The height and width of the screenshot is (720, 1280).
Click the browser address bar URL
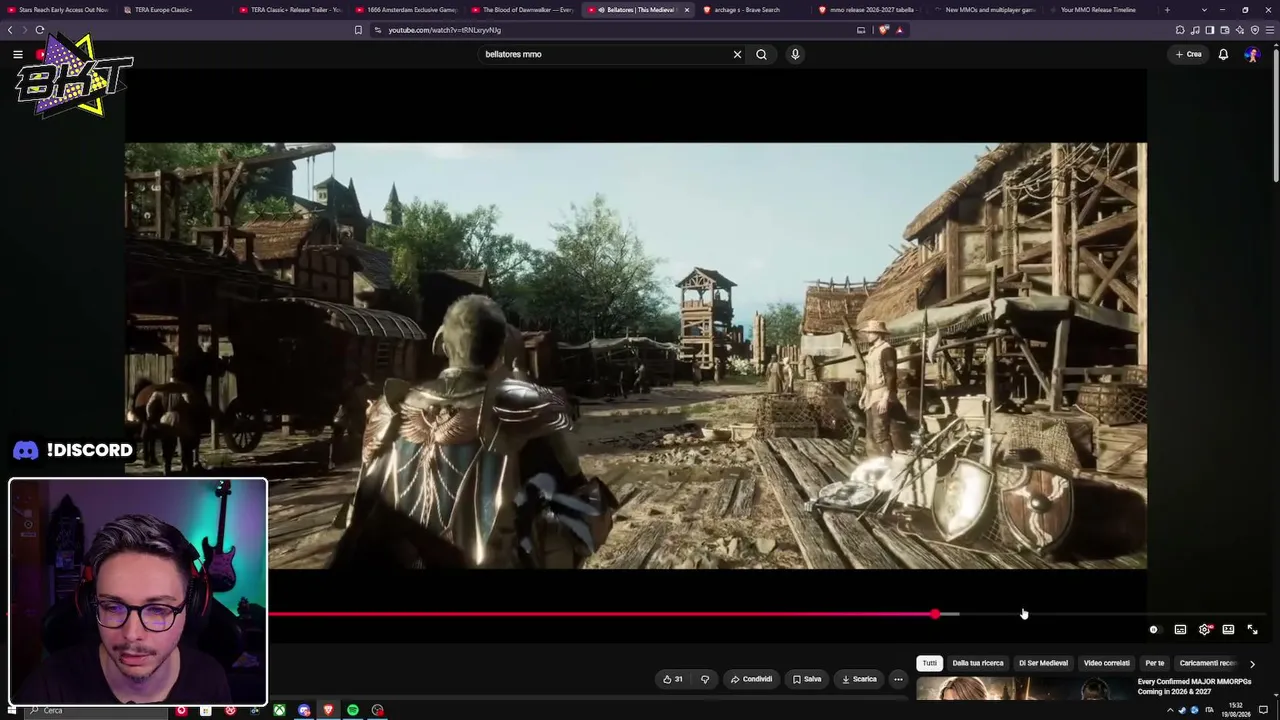click(444, 30)
